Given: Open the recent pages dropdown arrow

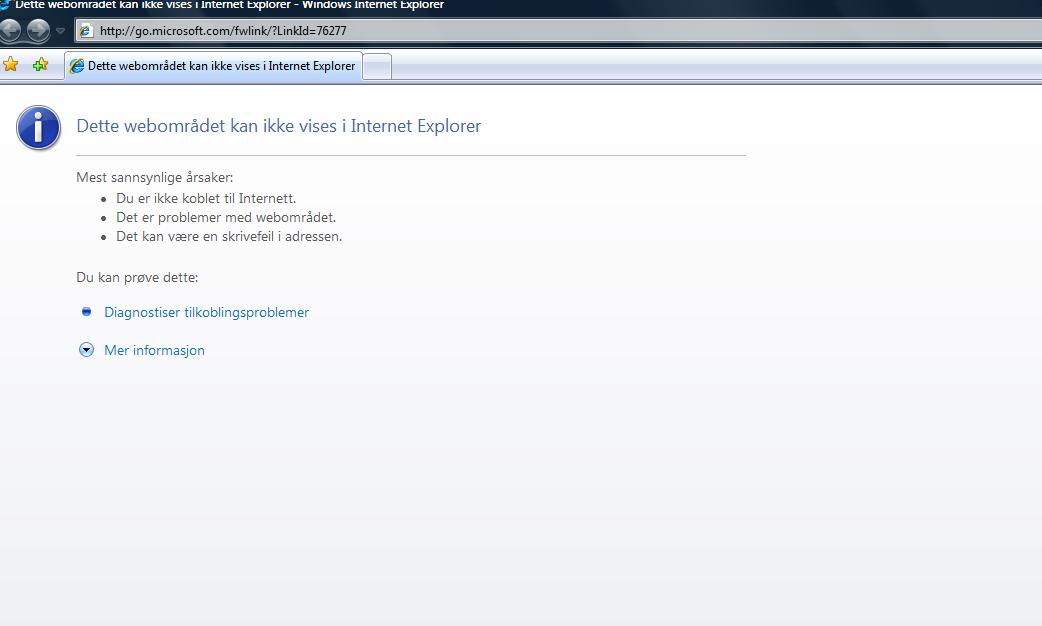Looking at the screenshot, I should pyautogui.click(x=60, y=31).
